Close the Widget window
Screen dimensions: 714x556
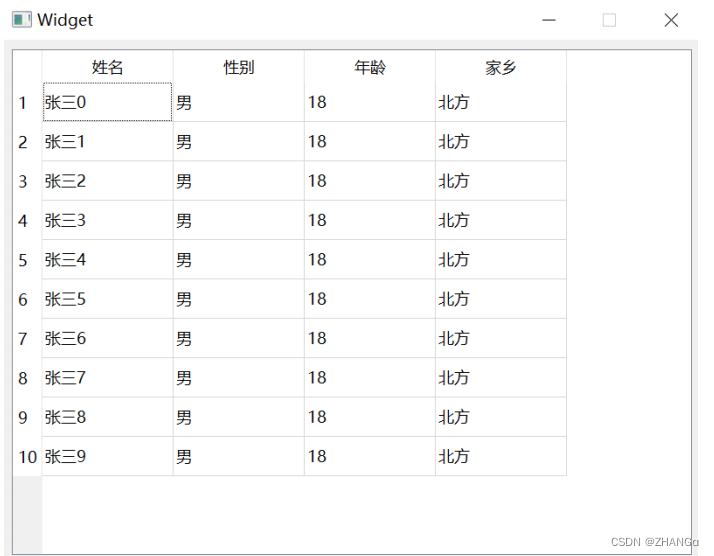tap(671, 20)
